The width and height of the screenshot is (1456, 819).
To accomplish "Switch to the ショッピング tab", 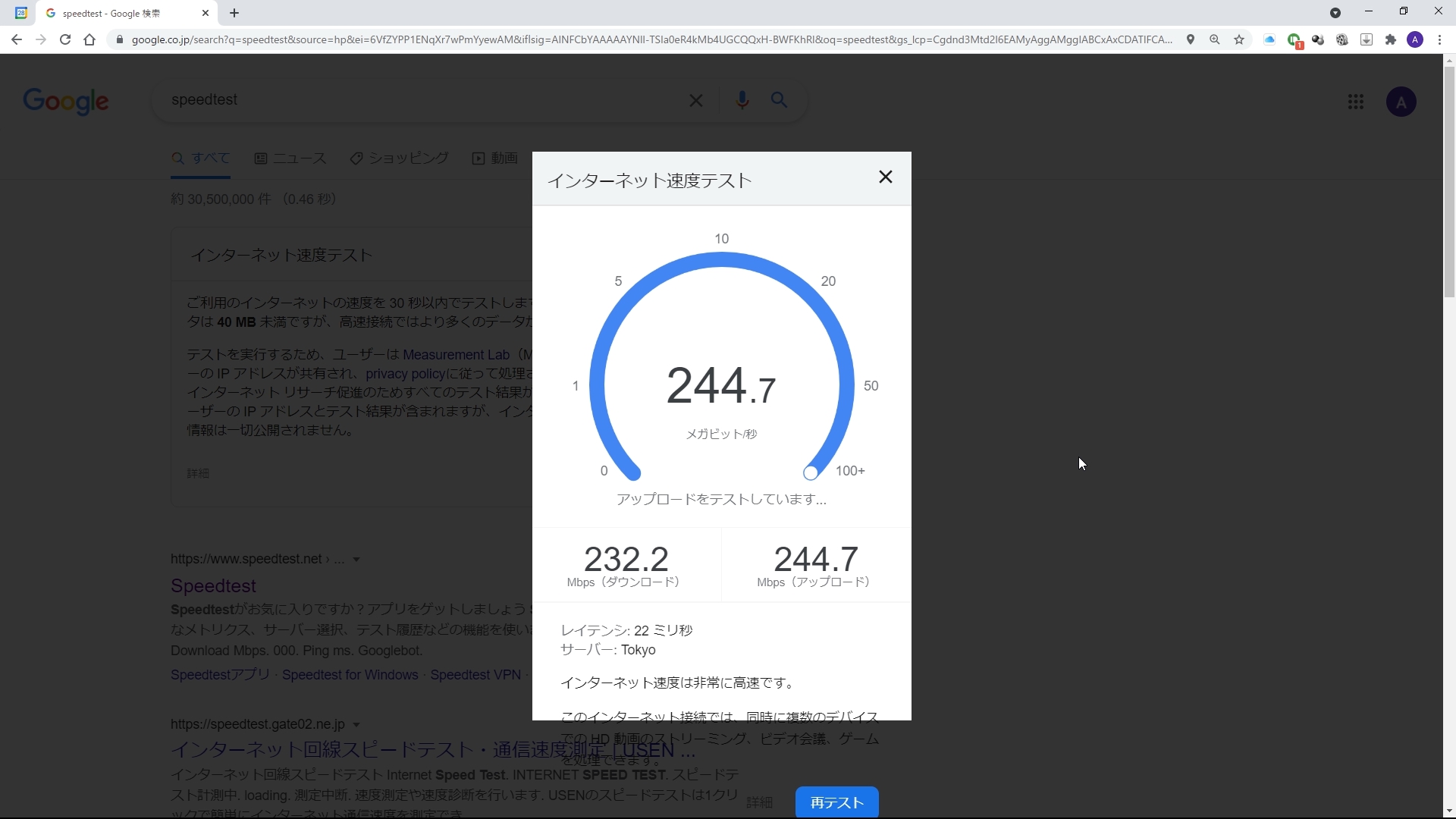I will [x=400, y=158].
